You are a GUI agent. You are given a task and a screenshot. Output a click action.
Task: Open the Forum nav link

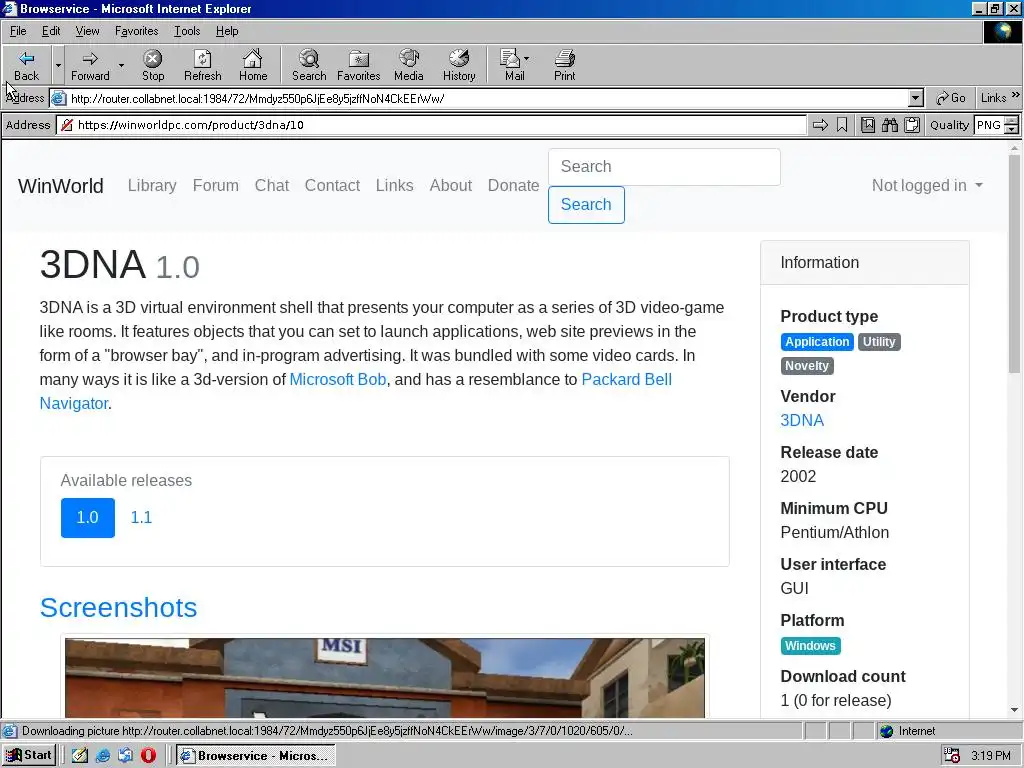[x=216, y=185]
